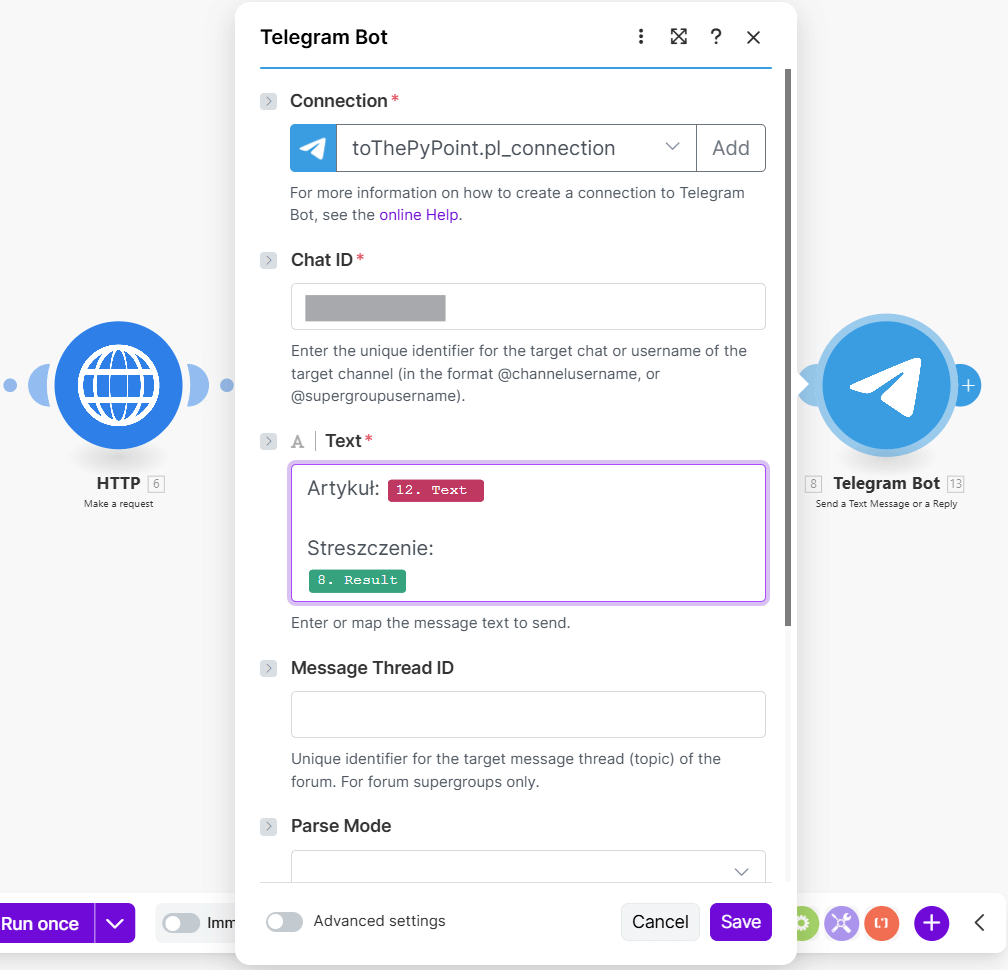Screen dimensions: 1008x970
Task: Follow the online Help link
Action: point(418,215)
